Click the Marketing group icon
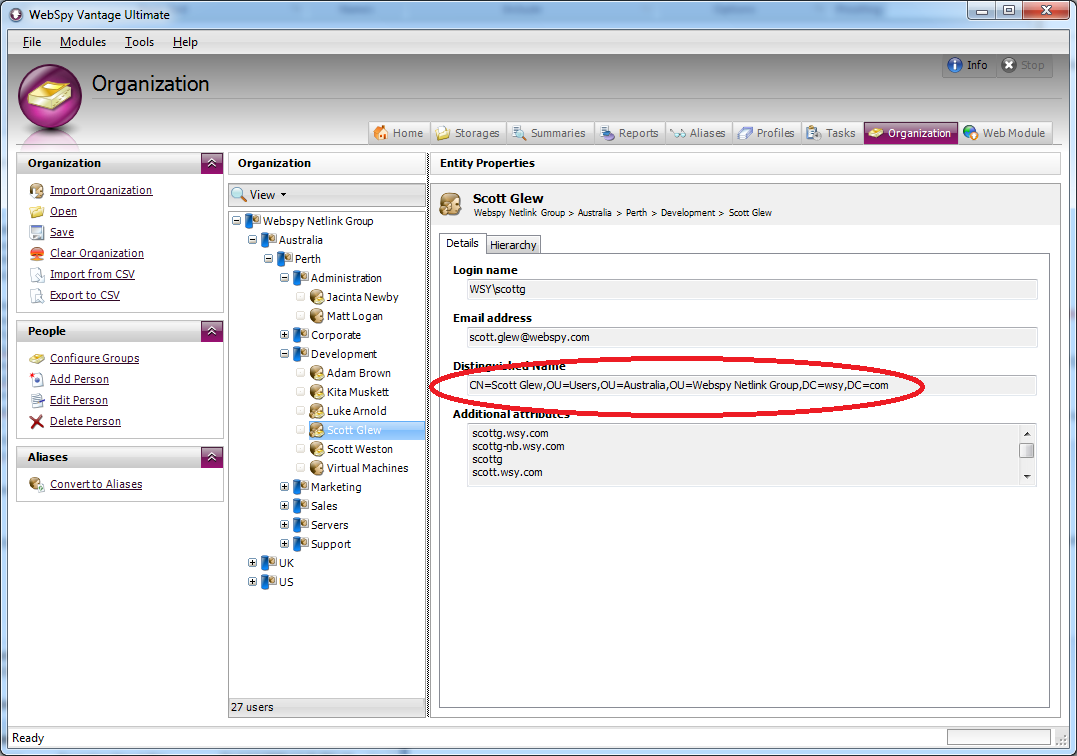Viewport: 1077px width, 756px height. click(301, 487)
